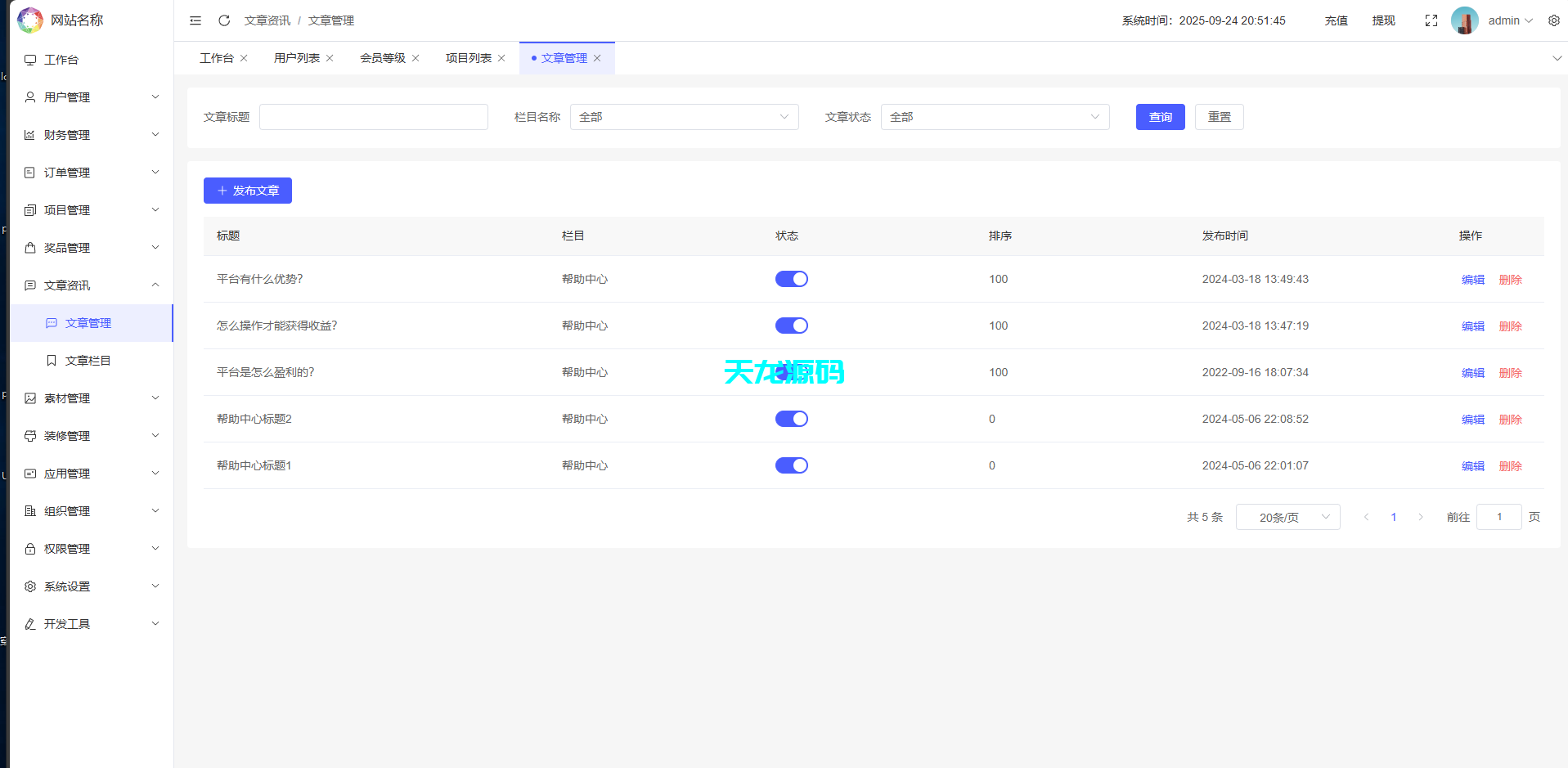Click the 发布文章 button
Image resolution: width=1568 pixels, height=768 pixels.
247,190
